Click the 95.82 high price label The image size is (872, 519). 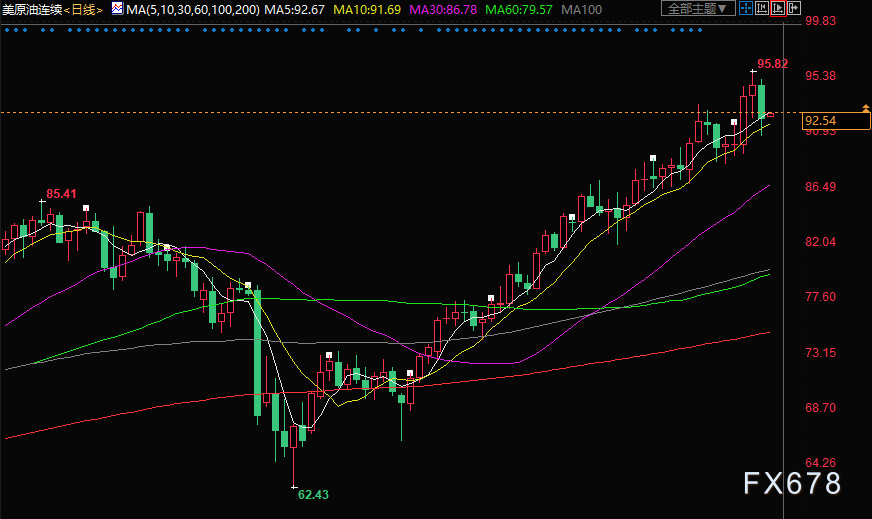tap(772, 64)
